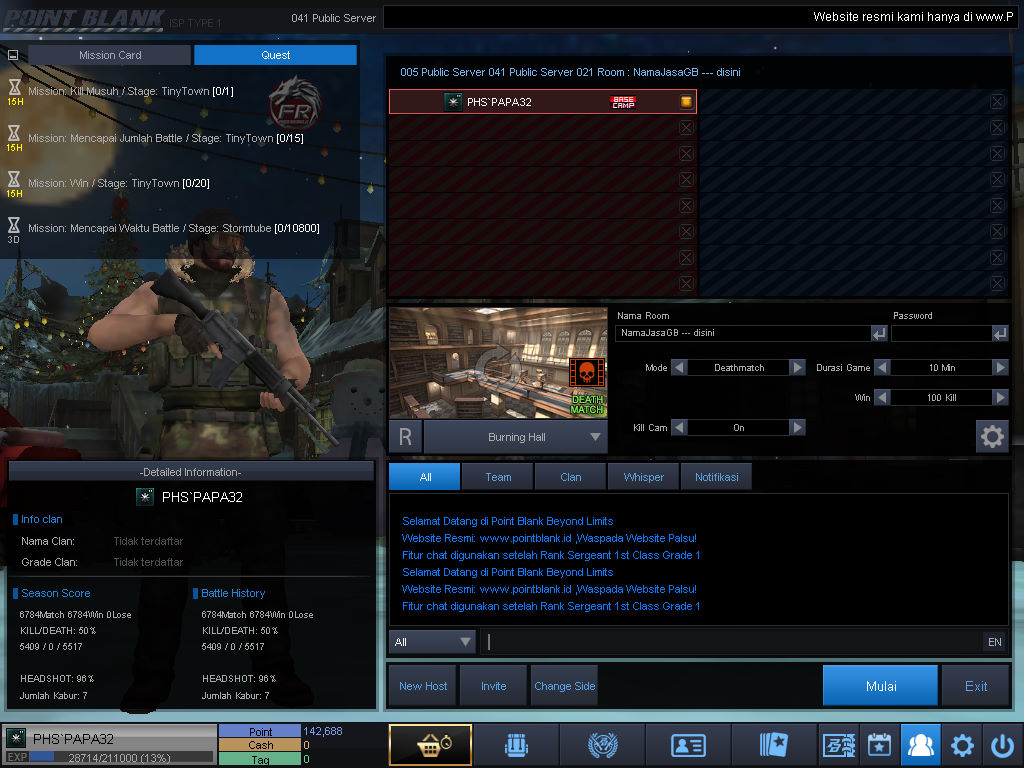Open the calendar star event icon

click(x=879, y=745)
